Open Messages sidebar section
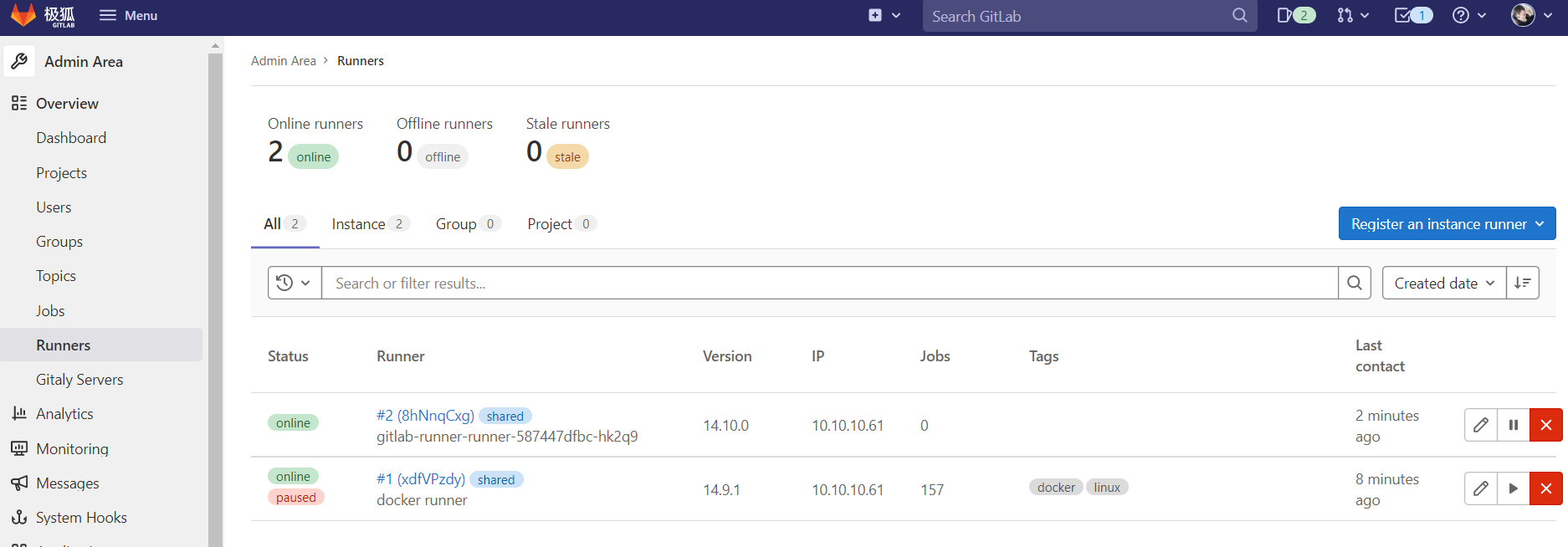The image size is (1568, 547). (67, 483)
